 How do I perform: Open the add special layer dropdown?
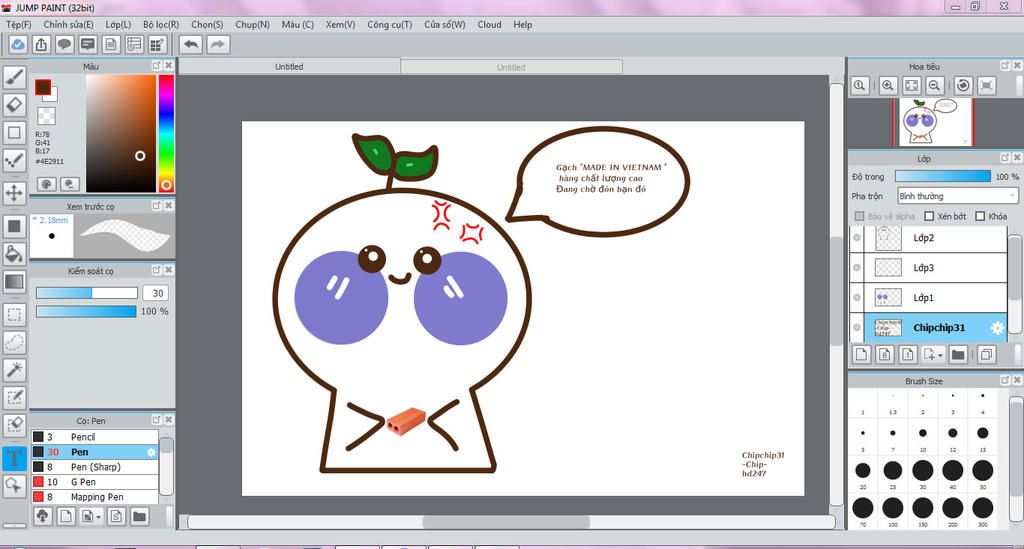[x=934, y=354]
